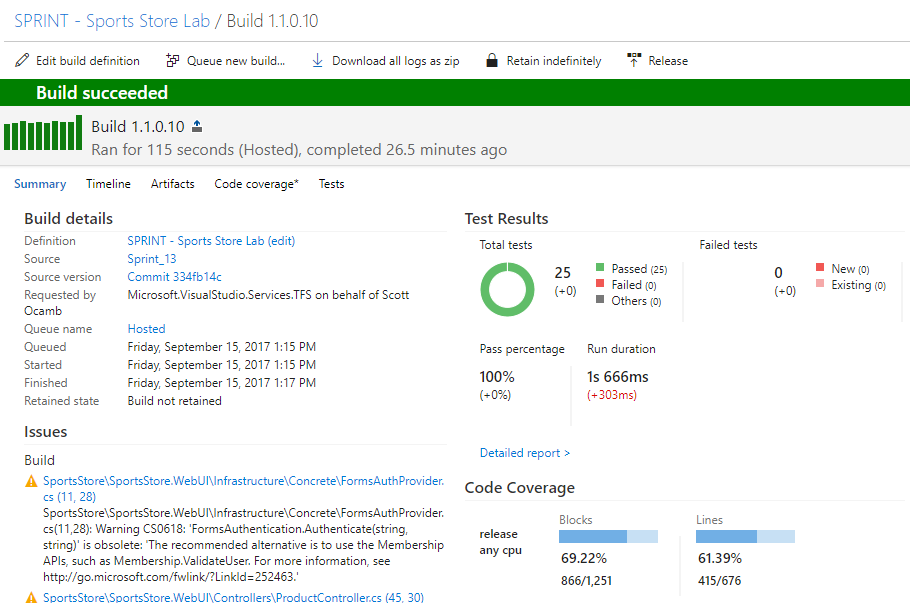910x603 pixels.
Task: Open the Timeline tab
Action: (x=109, y=184)
